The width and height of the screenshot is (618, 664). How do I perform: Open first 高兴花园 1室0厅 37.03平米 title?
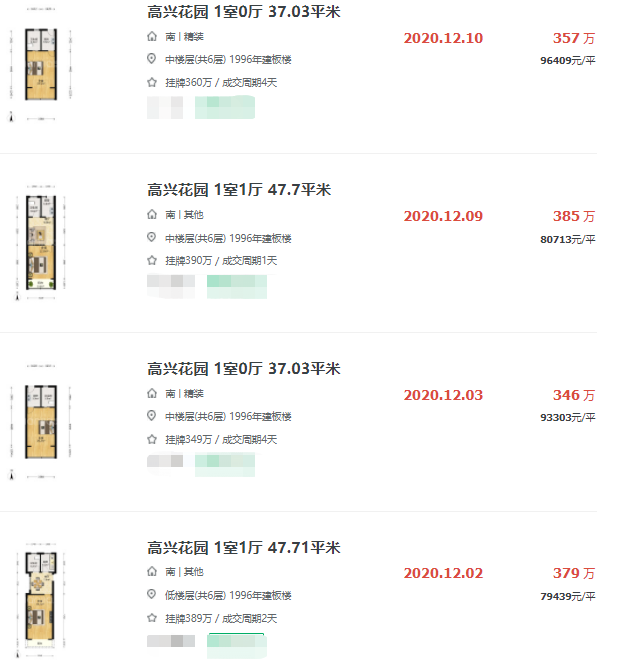tap(244, 11)
